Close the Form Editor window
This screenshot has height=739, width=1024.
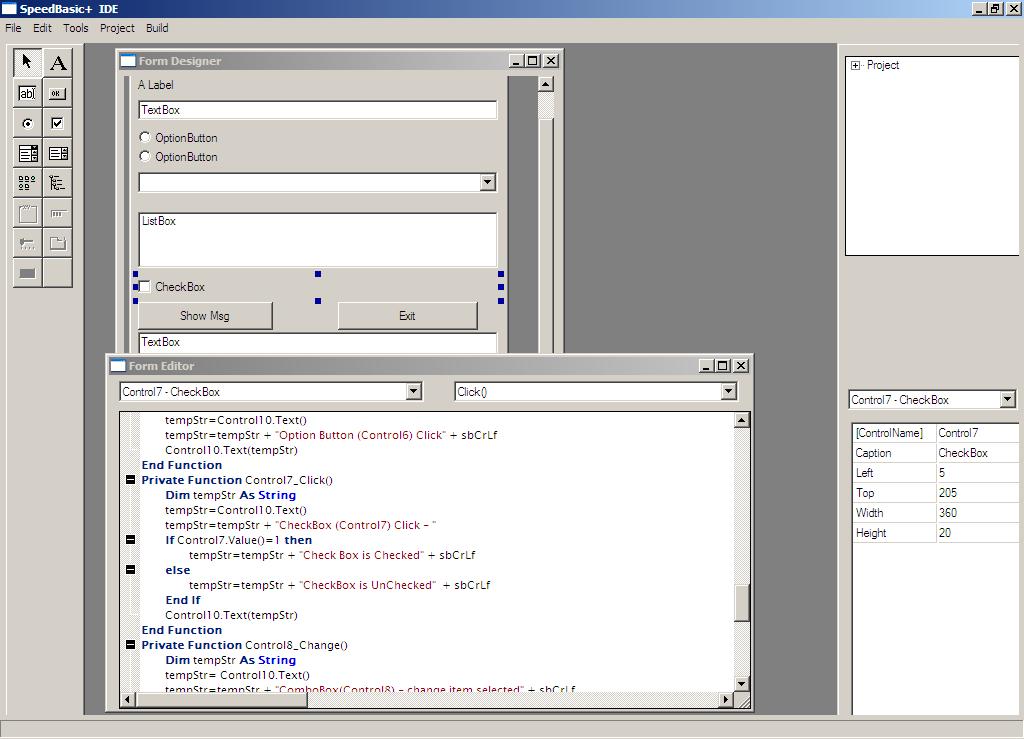click(741, 366)
